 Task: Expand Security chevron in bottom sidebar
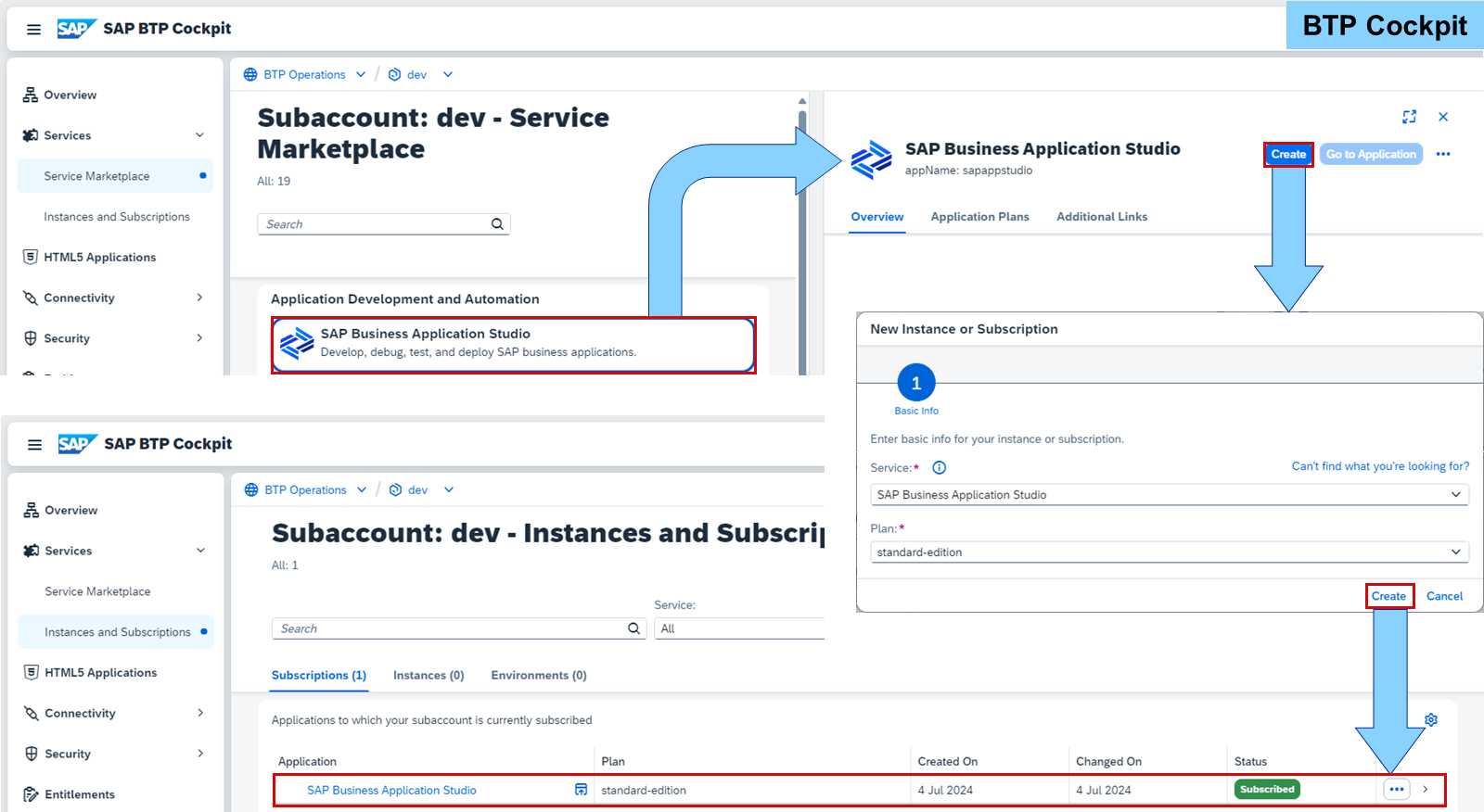click(200, 754)
